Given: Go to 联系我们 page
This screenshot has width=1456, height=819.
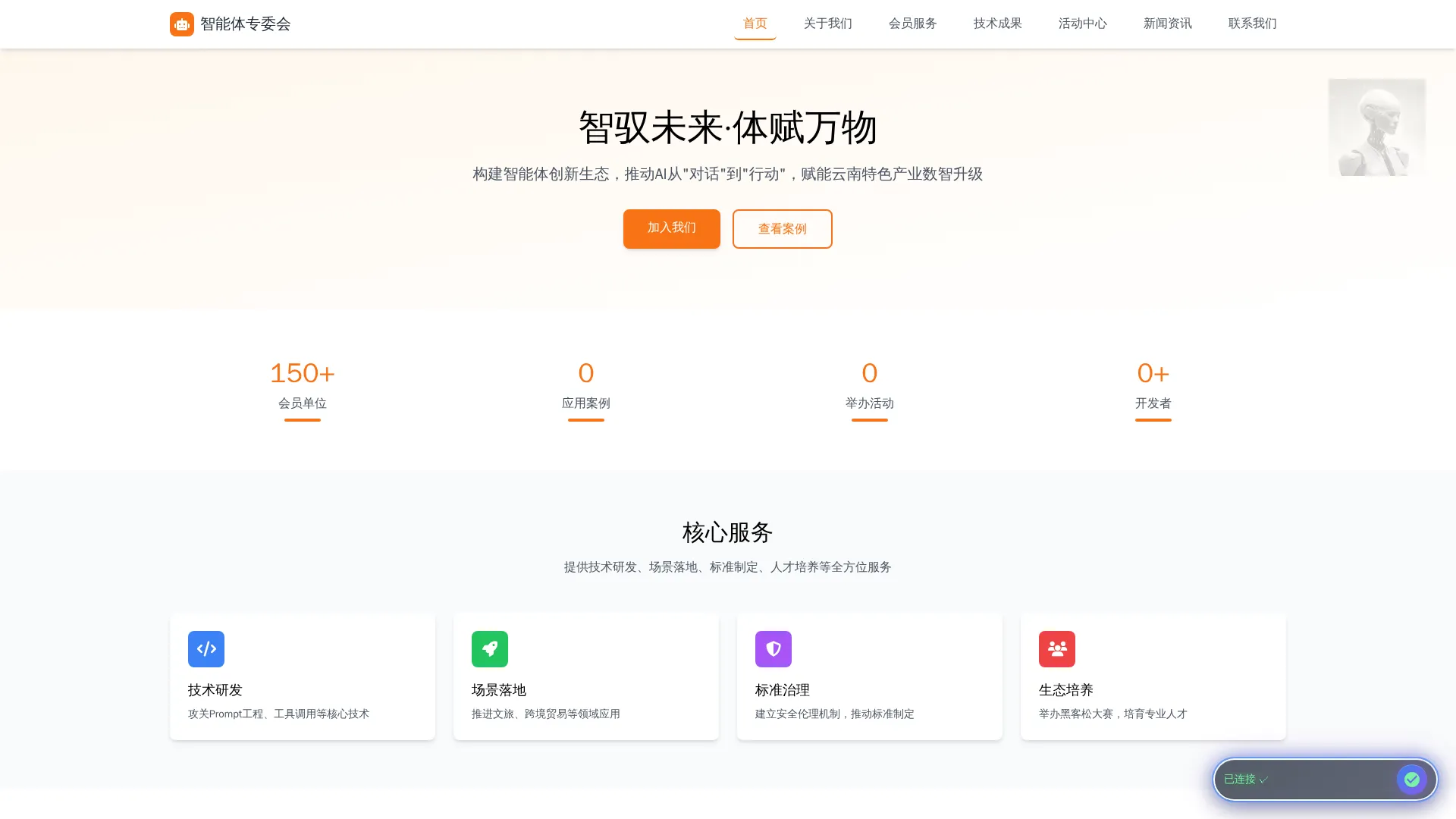Looking at the screenshot, I should tap(1251, 24).
